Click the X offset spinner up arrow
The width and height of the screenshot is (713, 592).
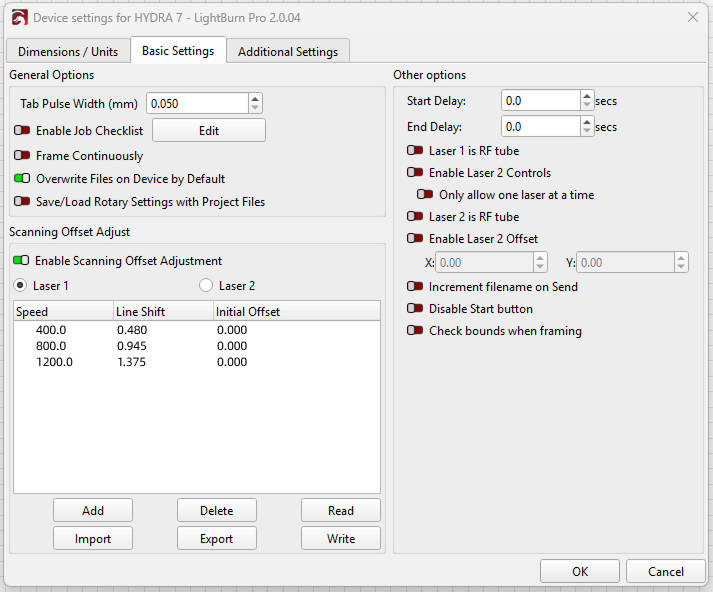pyautogui.click(x=540, y=258)
